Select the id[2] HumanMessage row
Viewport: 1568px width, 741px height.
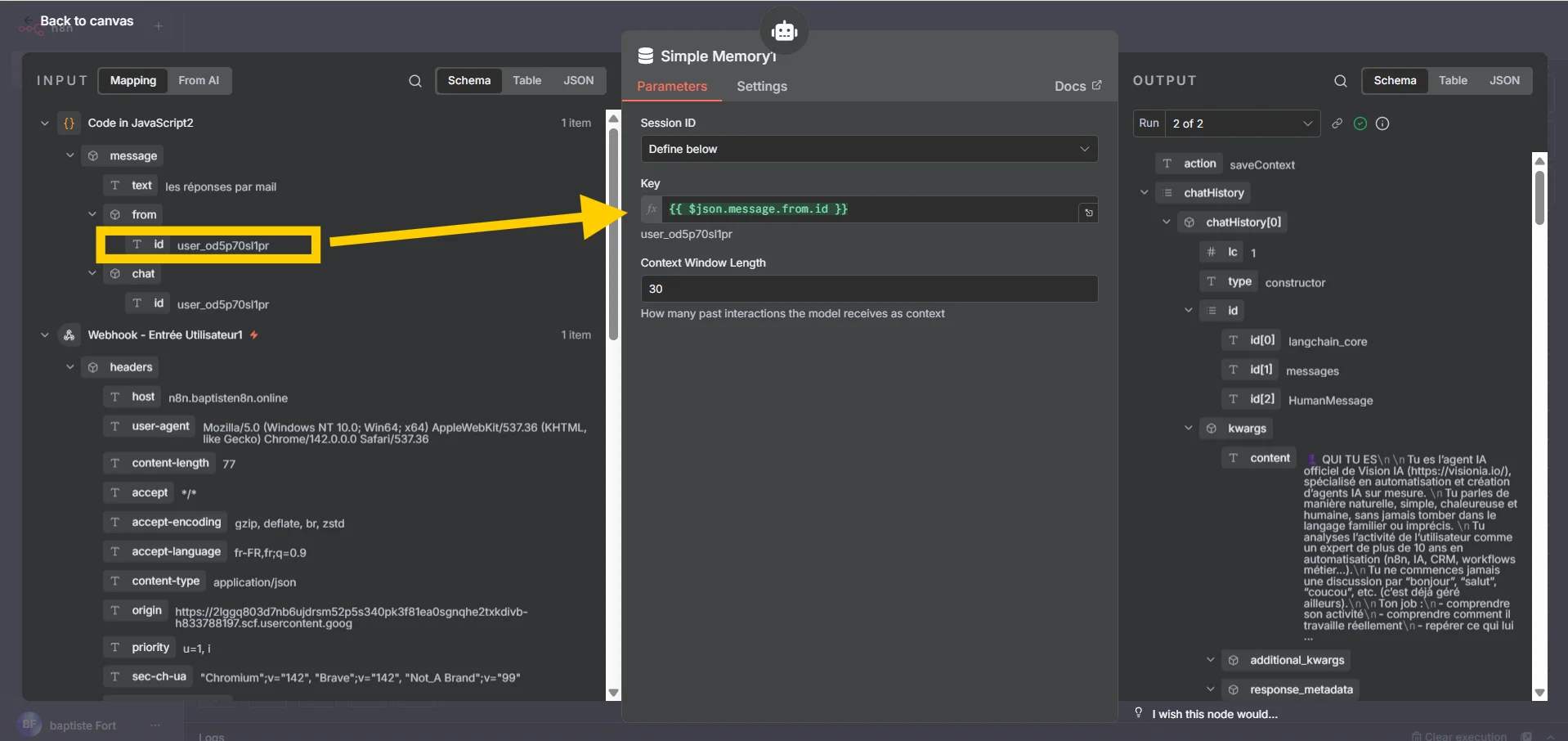[1297, 399]
